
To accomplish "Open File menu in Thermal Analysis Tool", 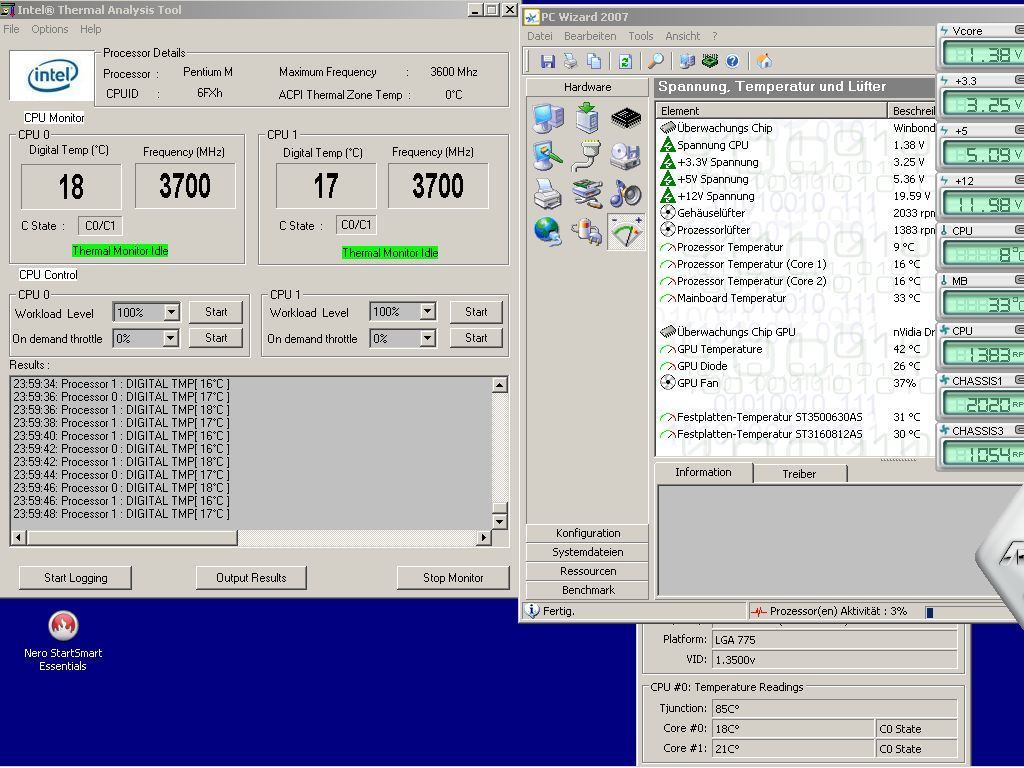I will tap(11, 29).
